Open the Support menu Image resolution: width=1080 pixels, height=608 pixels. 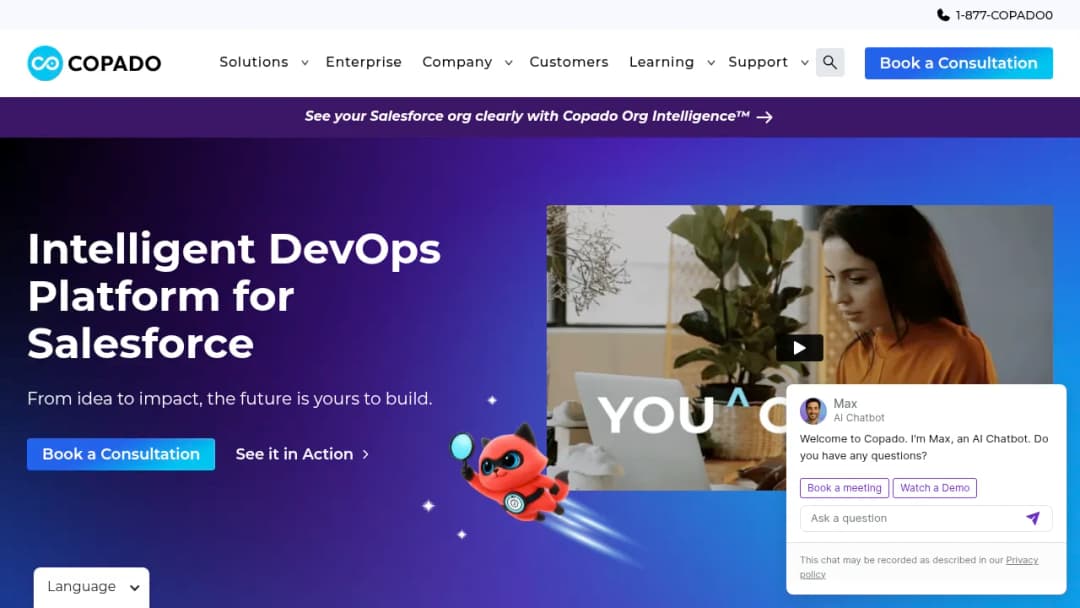tap(758, 62)
